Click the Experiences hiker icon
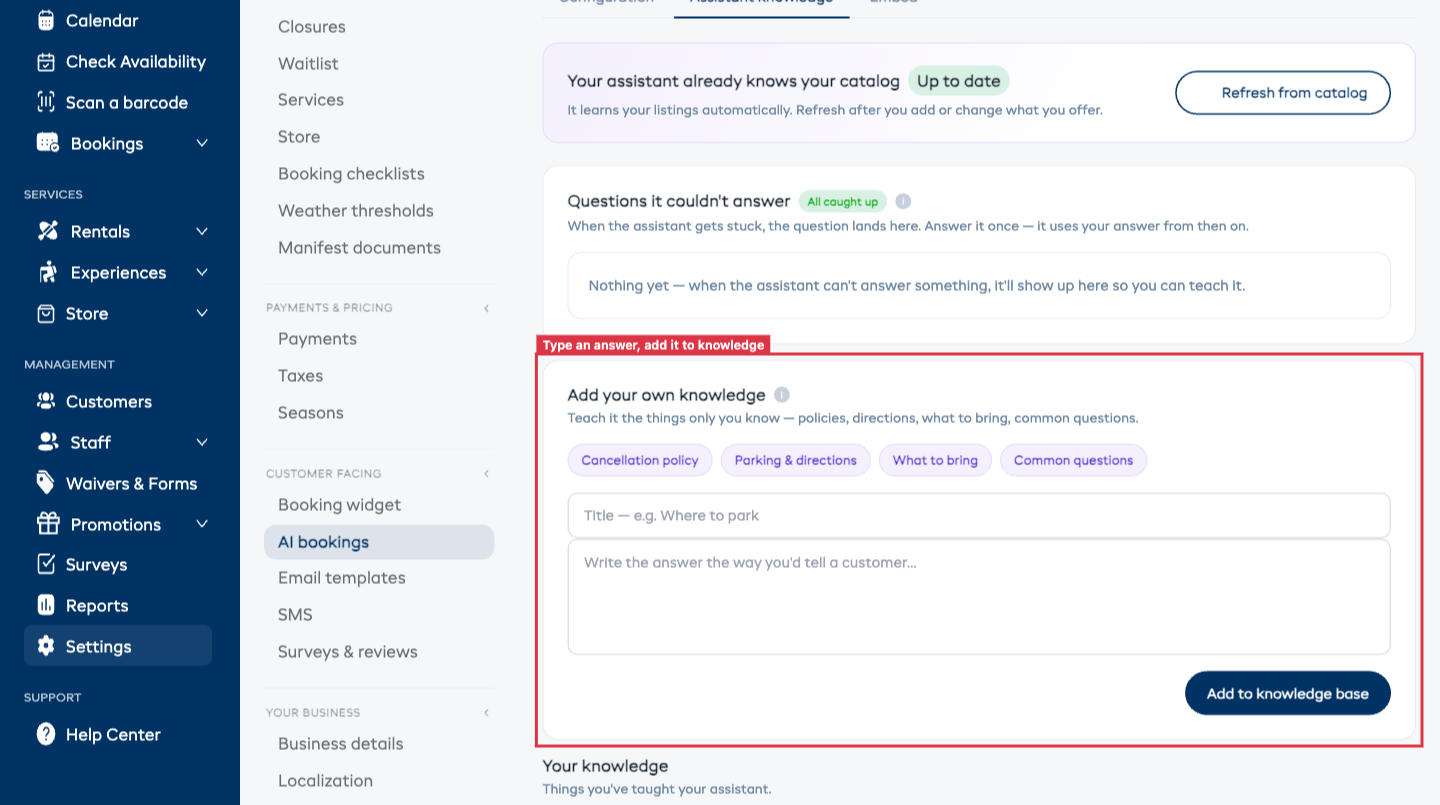The height and width of the screenshot is (805, 1440). coord(48,272)
